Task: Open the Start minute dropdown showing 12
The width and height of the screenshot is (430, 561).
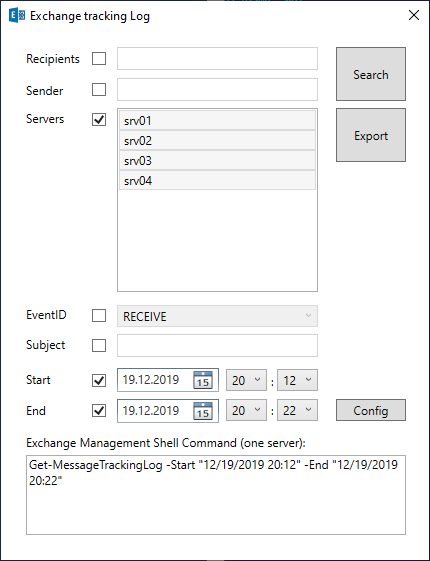Action: 297,380
